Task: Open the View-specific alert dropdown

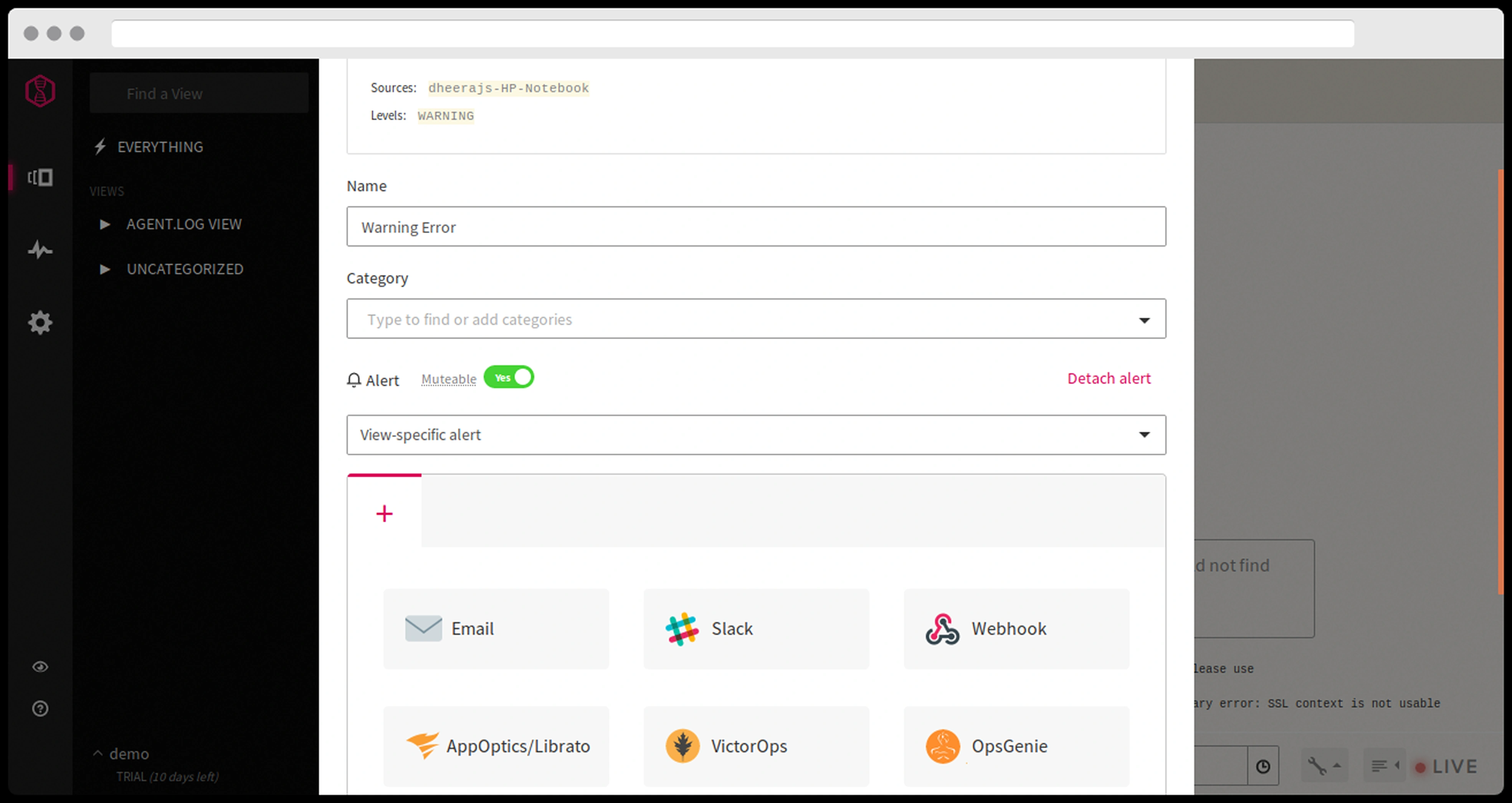Action: click(x=755, y=435)
